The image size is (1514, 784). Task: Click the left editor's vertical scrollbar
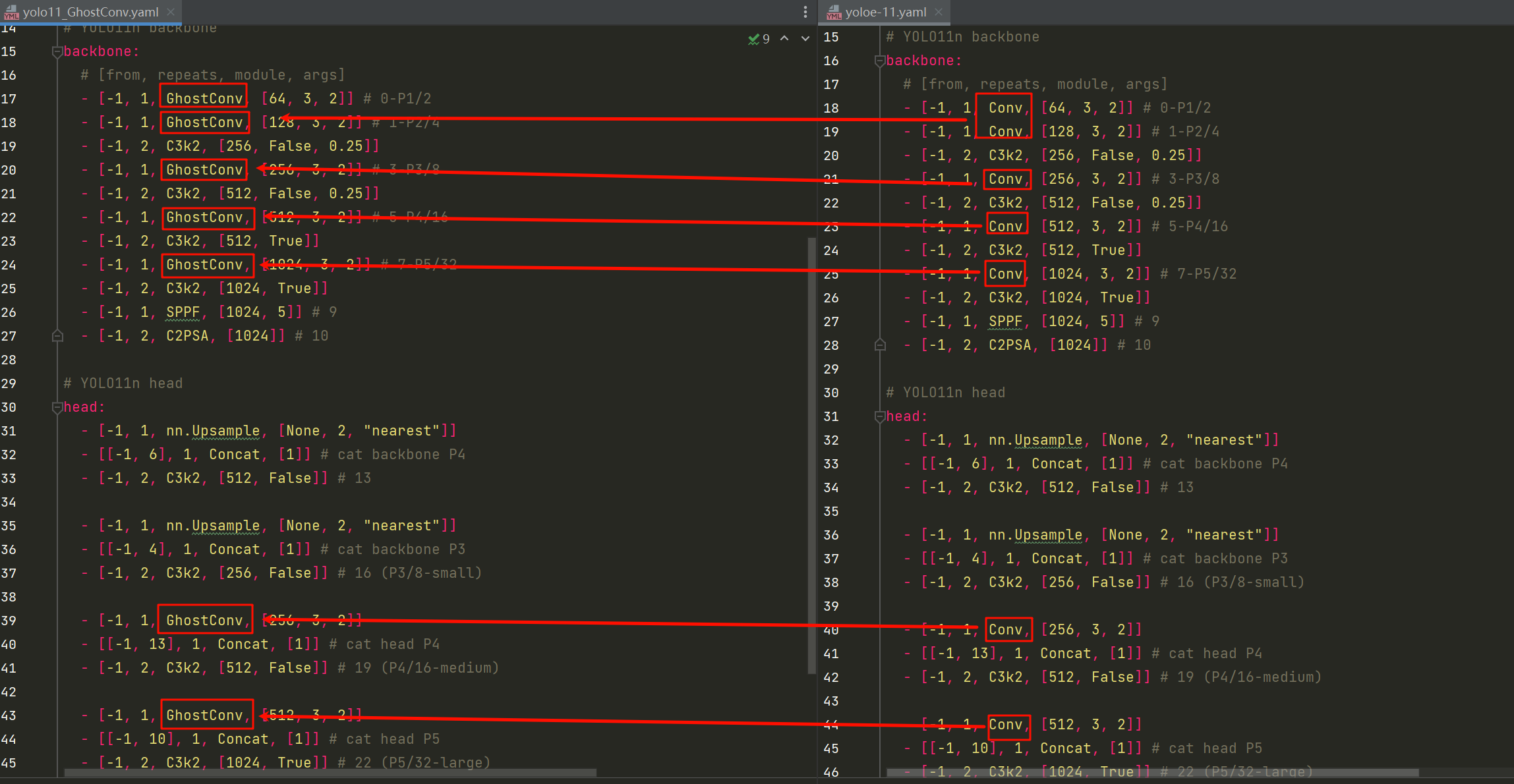(x=811, y=455)
